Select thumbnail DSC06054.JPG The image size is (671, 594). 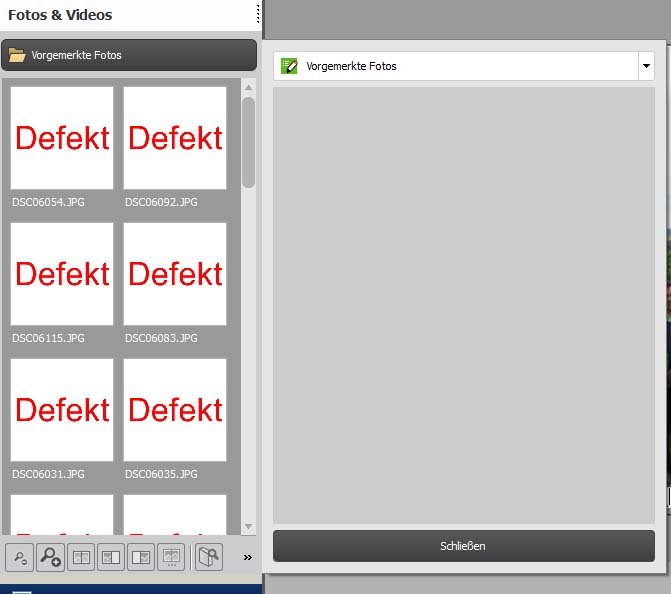click(x=62, y=138)
